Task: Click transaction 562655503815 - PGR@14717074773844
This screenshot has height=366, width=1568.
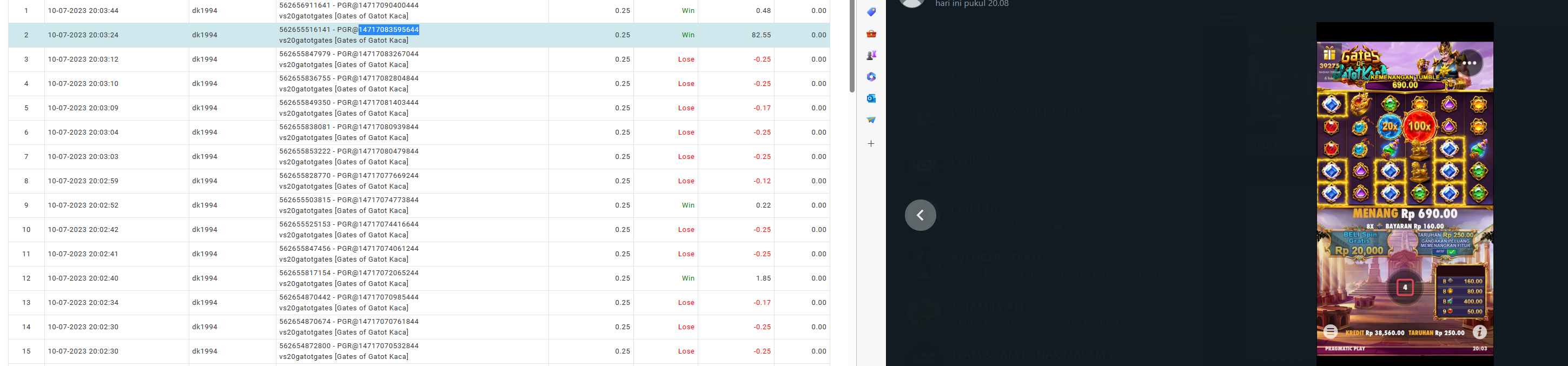Action: [349, 200]
